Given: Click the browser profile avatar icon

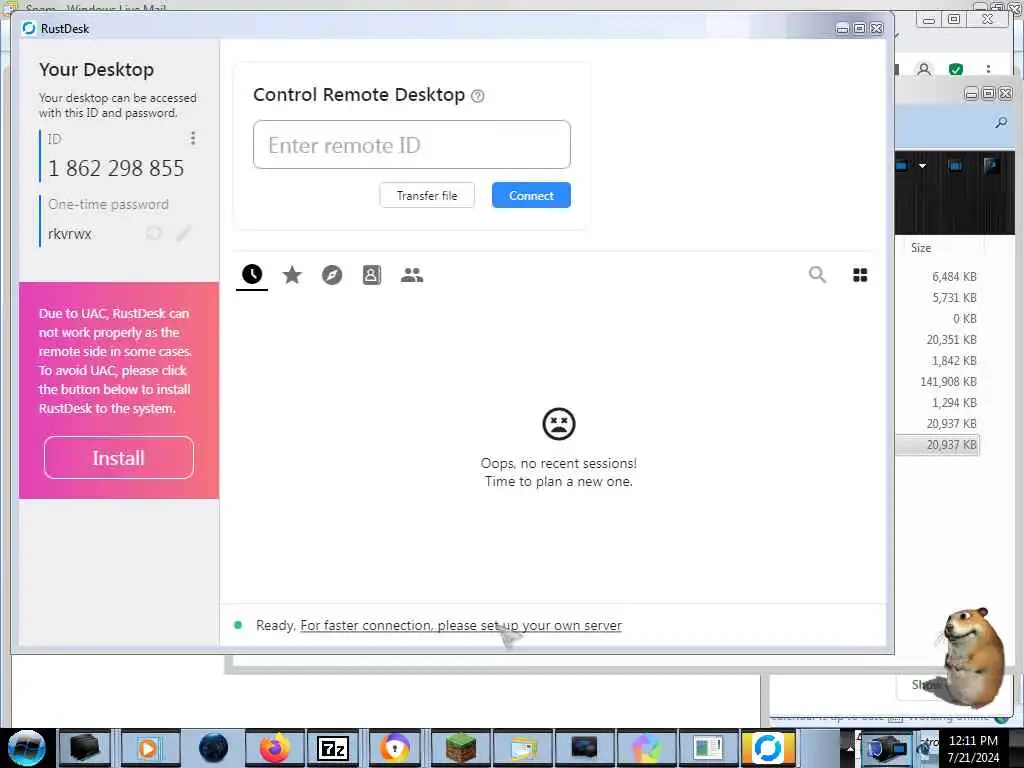Looking at the screenshot, I should point(923,69).
